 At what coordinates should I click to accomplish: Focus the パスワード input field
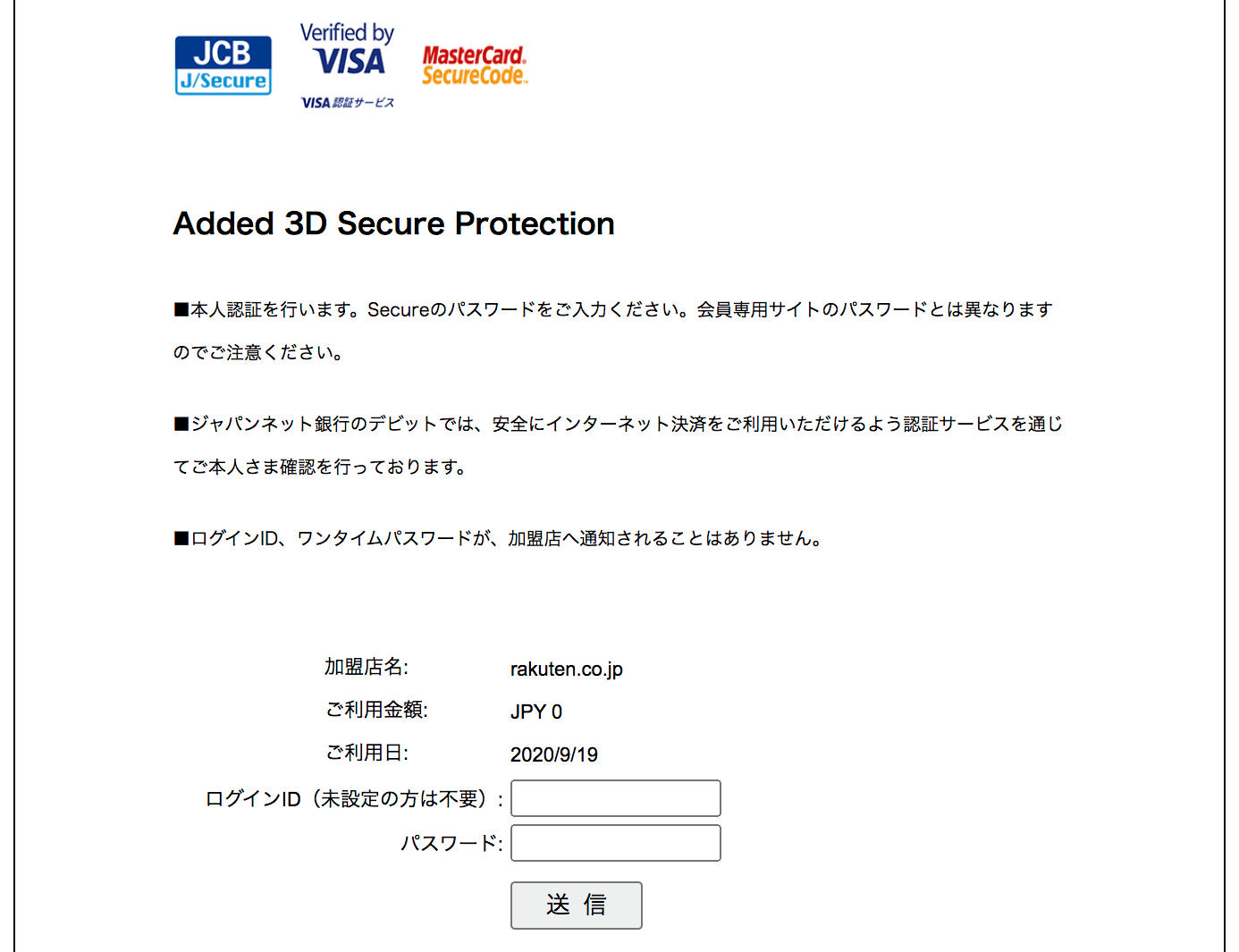(x=616, y=843)
